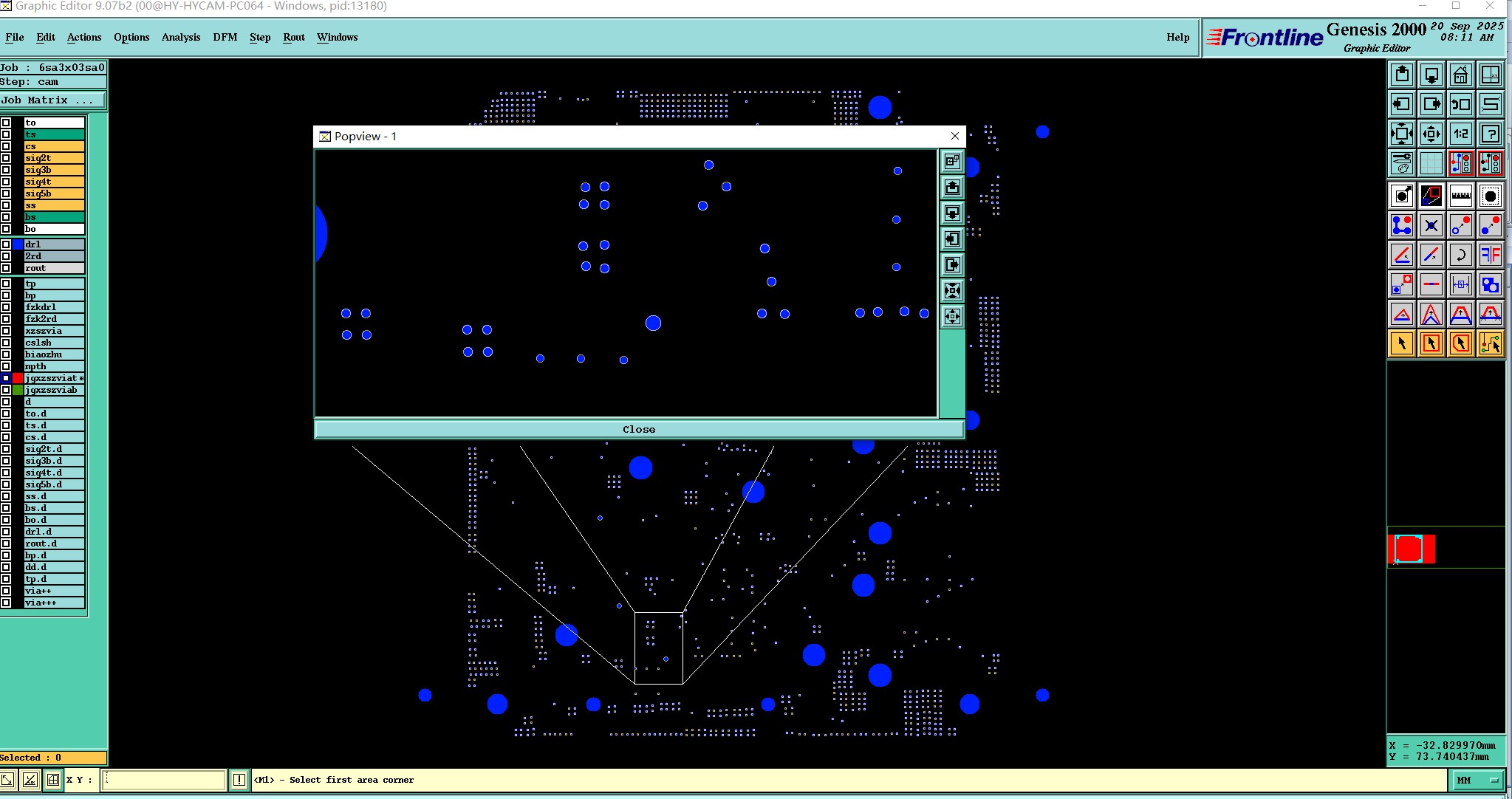Image resolution: width=1512 pixels, height=799 pixels.
Task: Click the grid display icon
Action: point(1431,163)
